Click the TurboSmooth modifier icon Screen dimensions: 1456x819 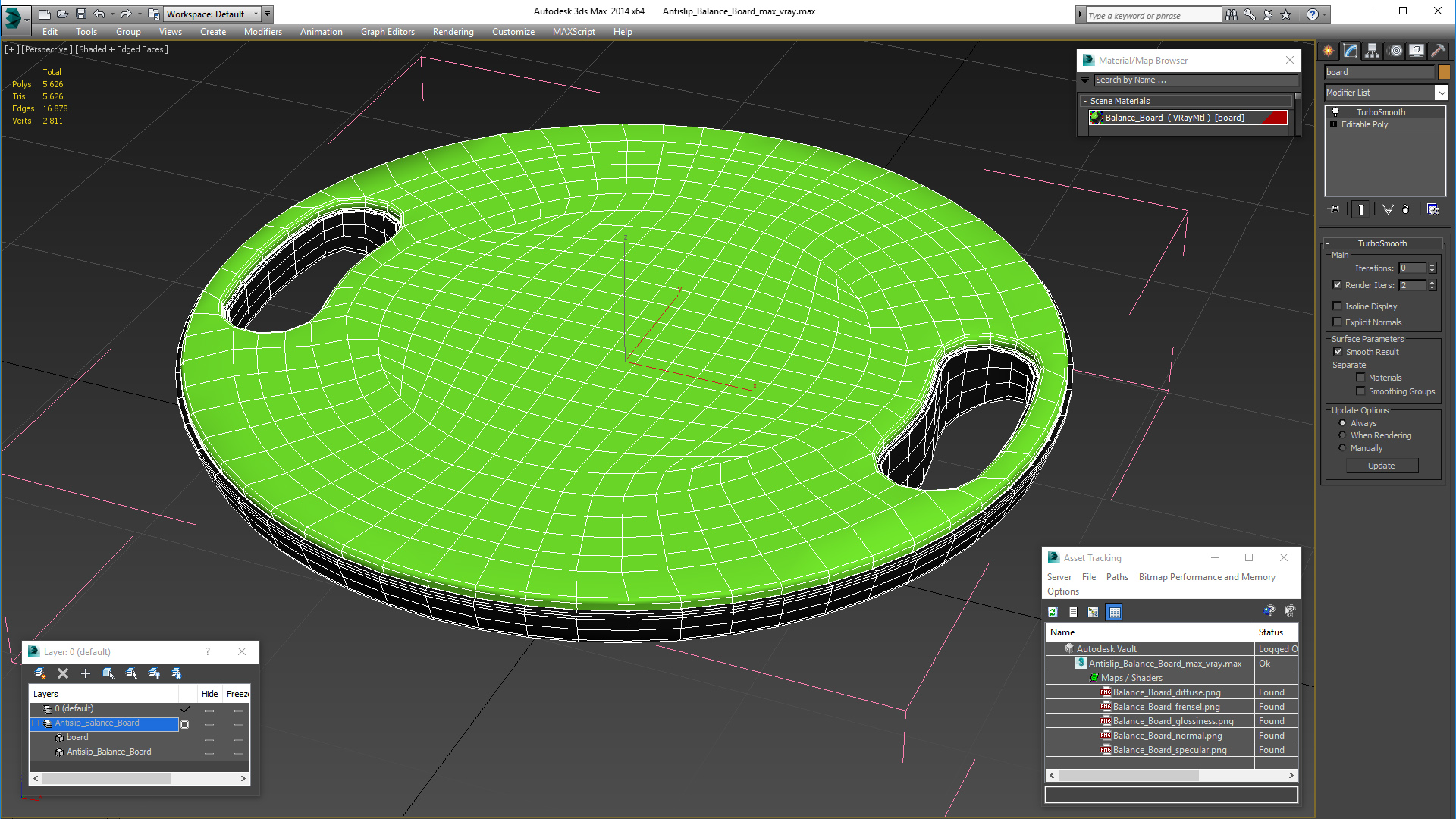tap(1336, 111)
